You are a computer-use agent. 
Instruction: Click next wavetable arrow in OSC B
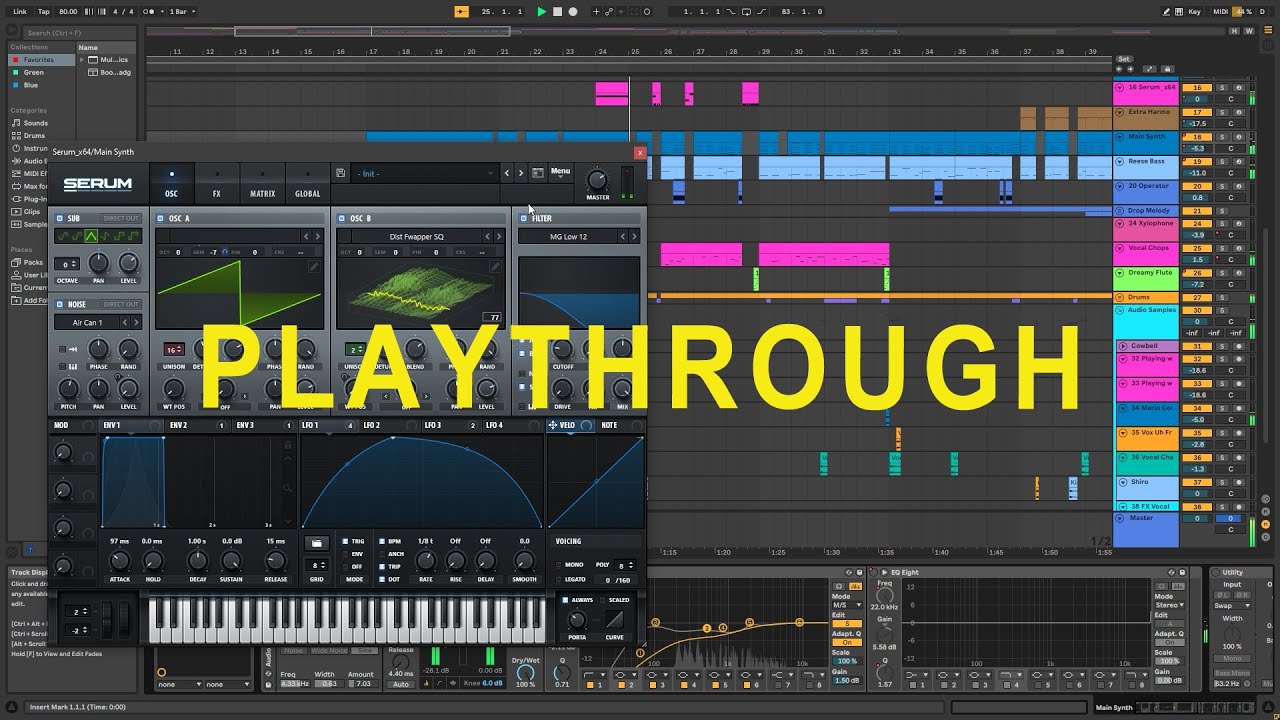click(x=499, y=237)
